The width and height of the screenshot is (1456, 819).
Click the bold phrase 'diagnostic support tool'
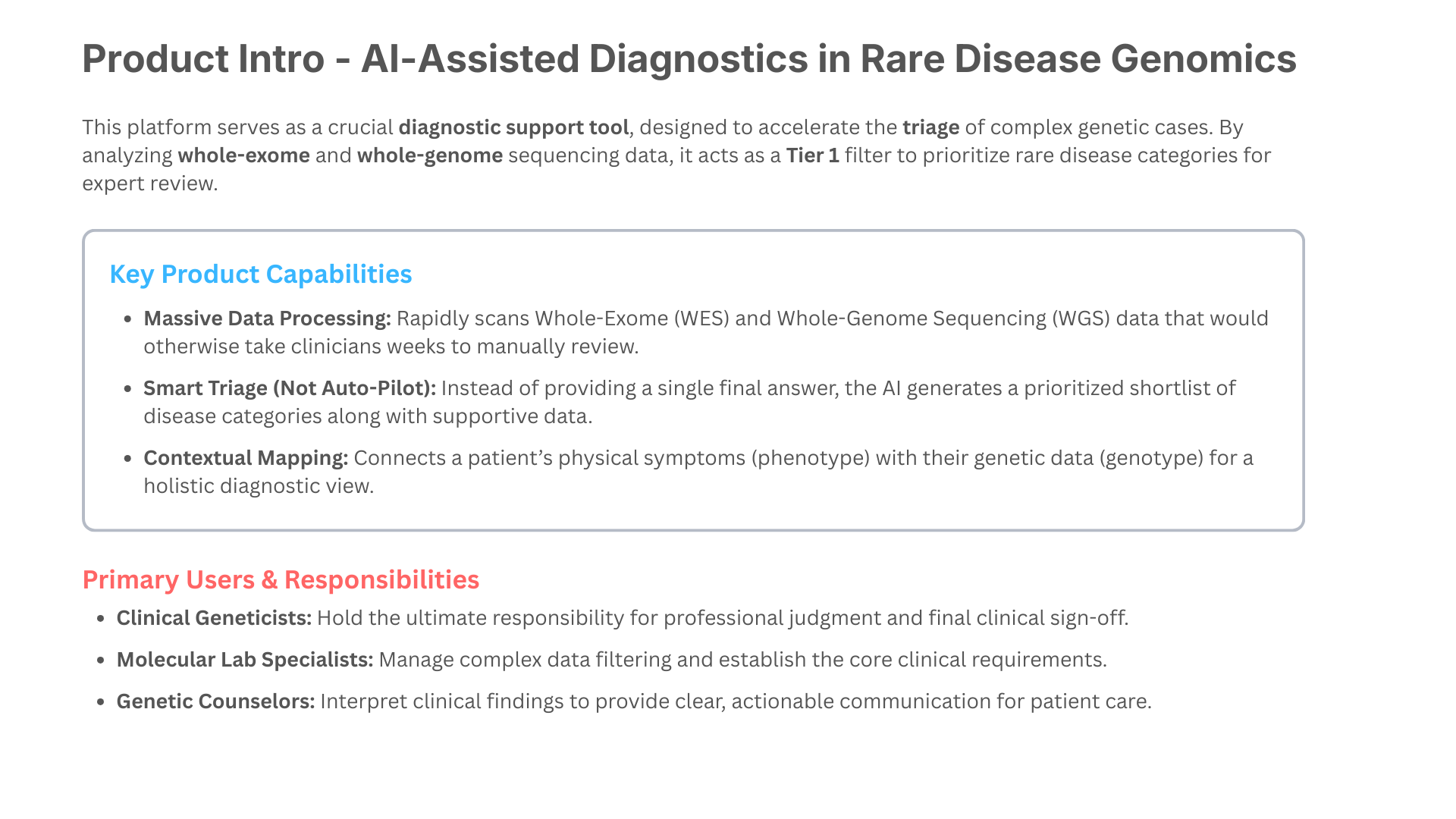[513, 127]
